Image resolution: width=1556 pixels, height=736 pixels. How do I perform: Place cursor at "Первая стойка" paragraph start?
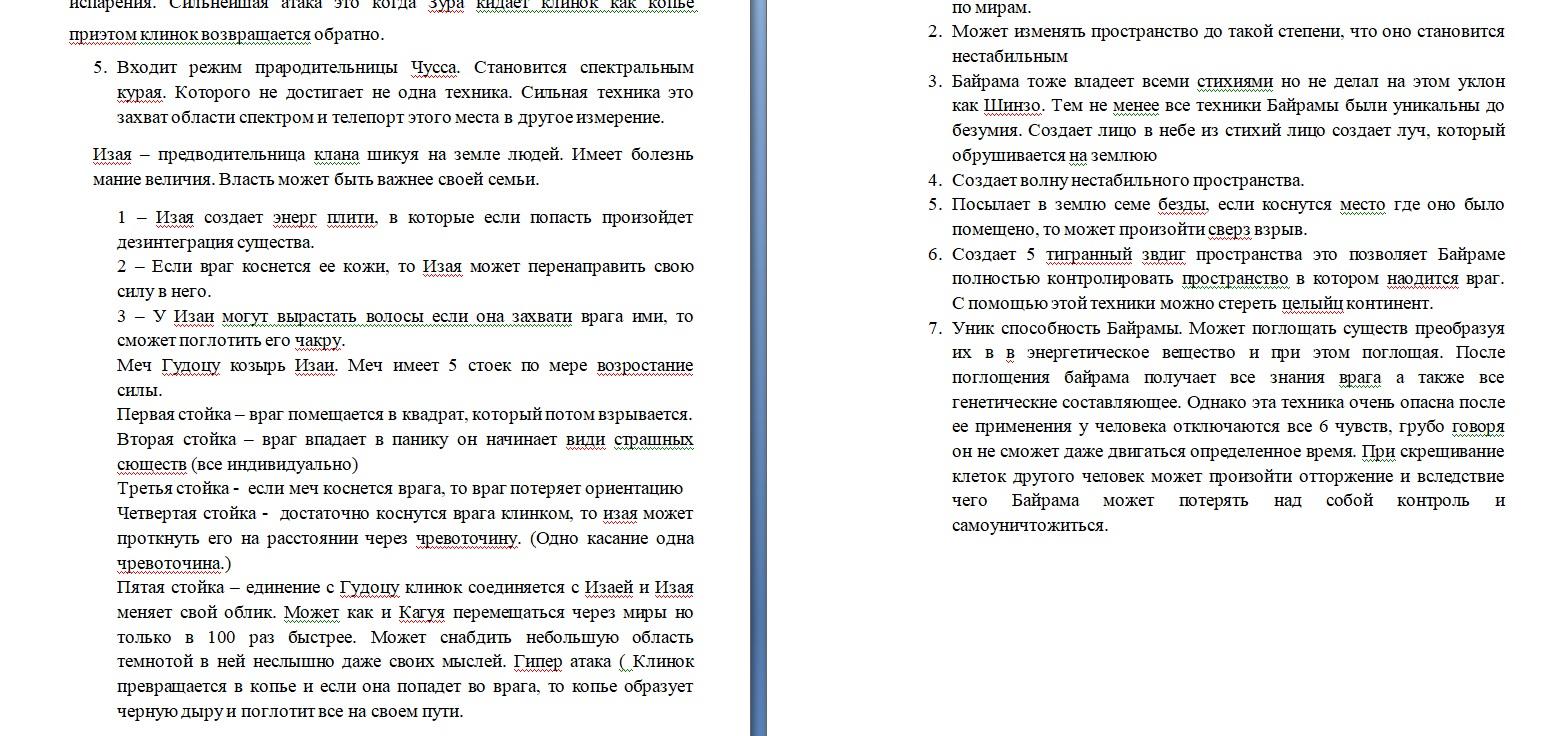coord(118,414)
